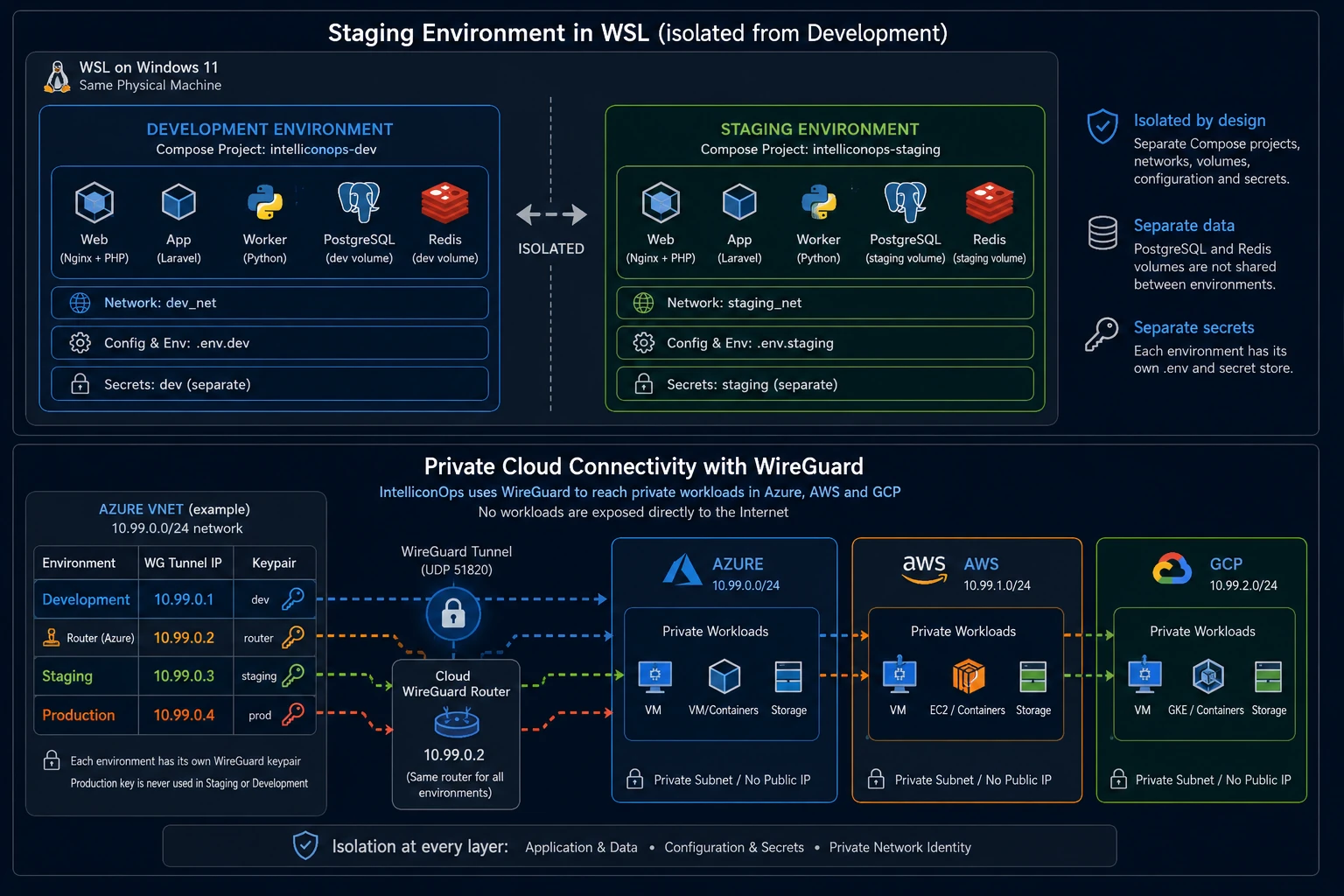Click the gear icon beside .env.staging

[643, 343]
